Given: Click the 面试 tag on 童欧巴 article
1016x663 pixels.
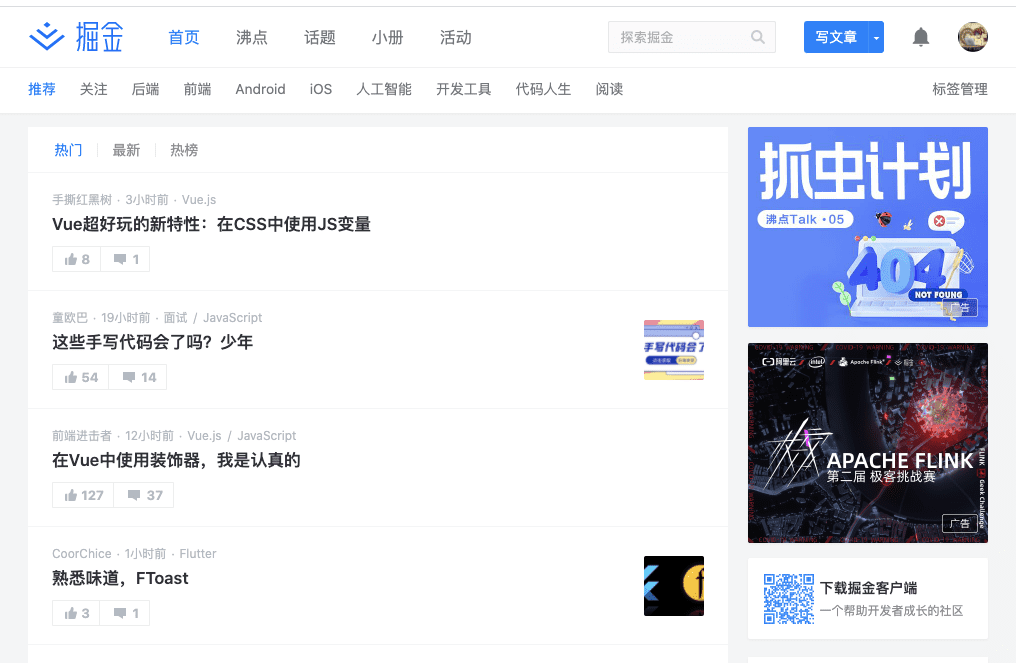Looking at the screenshot, I should (175, 318).
